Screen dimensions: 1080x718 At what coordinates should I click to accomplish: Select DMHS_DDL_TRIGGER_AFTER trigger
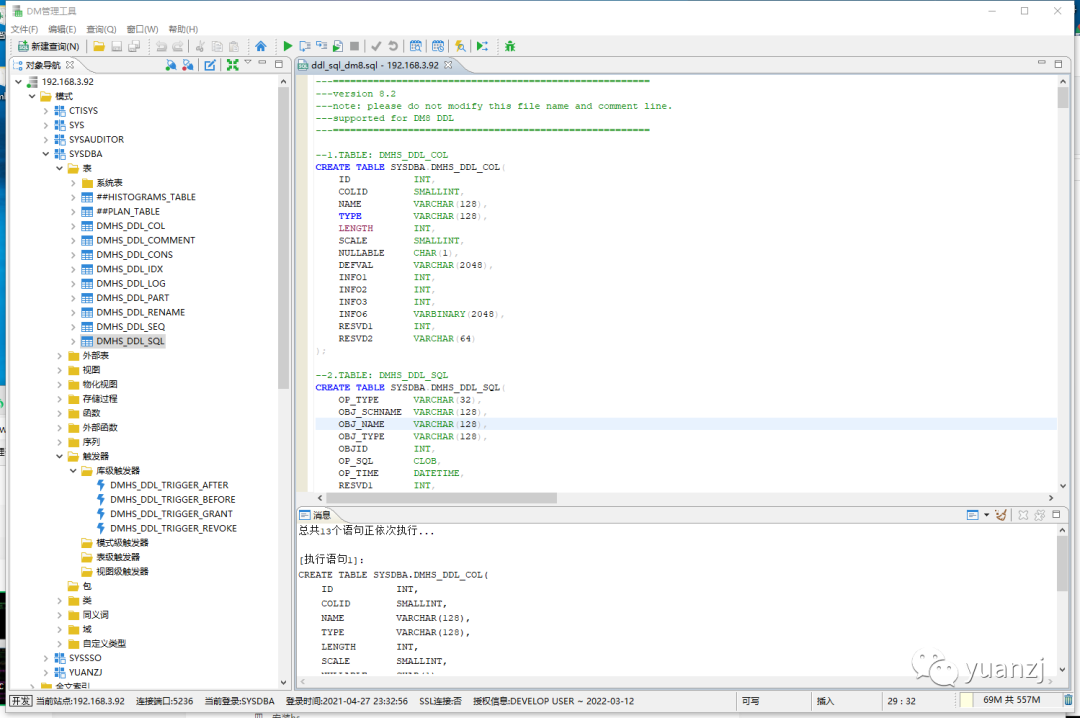(x=169, y=485)
